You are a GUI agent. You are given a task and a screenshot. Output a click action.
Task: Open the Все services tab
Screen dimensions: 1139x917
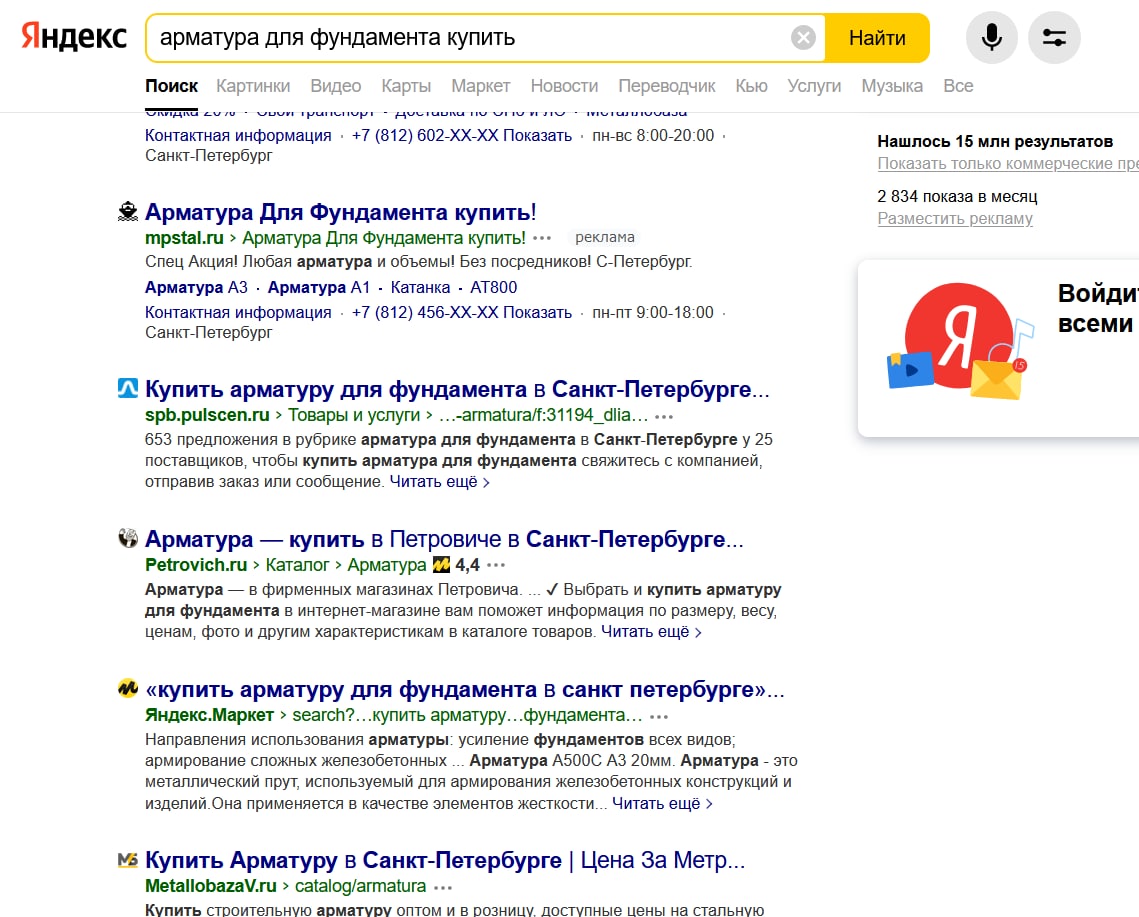click(958, 86)
